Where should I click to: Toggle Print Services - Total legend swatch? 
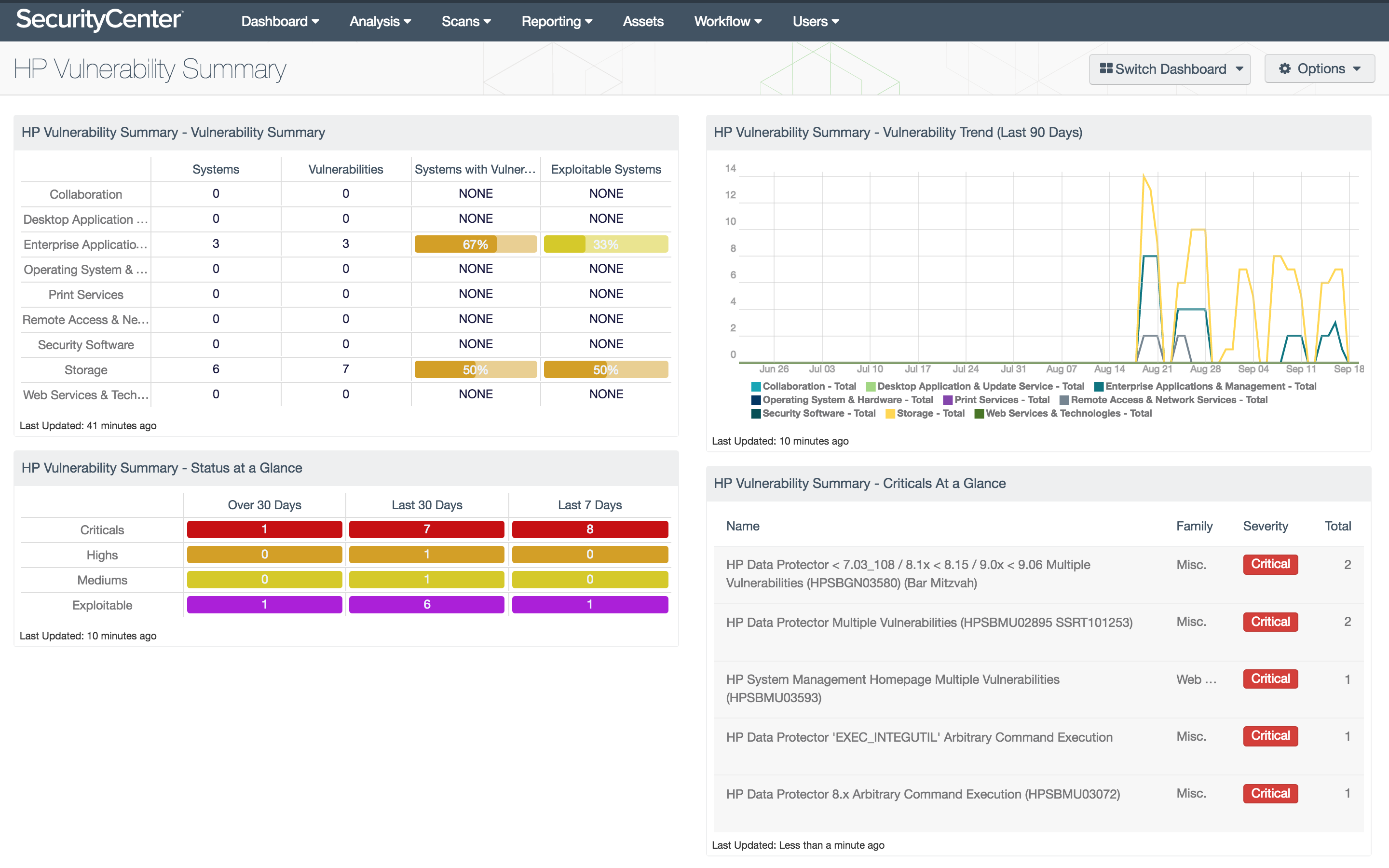(948, 400)
